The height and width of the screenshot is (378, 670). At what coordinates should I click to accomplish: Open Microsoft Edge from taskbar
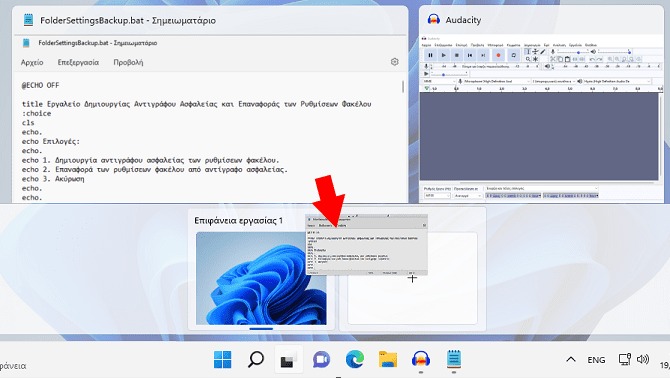click(x=355, y=359)
